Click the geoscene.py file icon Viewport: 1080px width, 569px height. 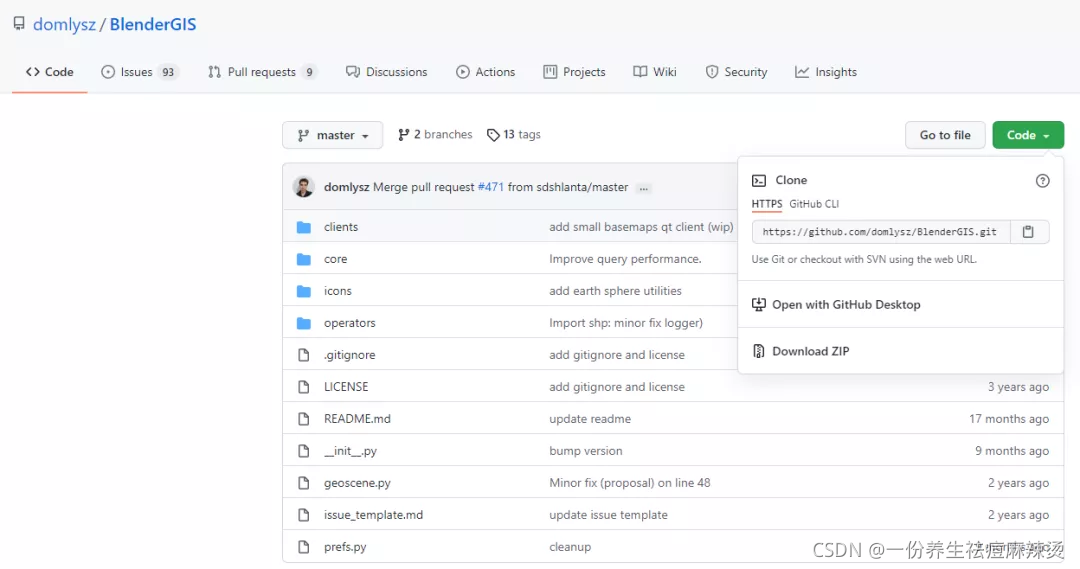pos(304,483)
